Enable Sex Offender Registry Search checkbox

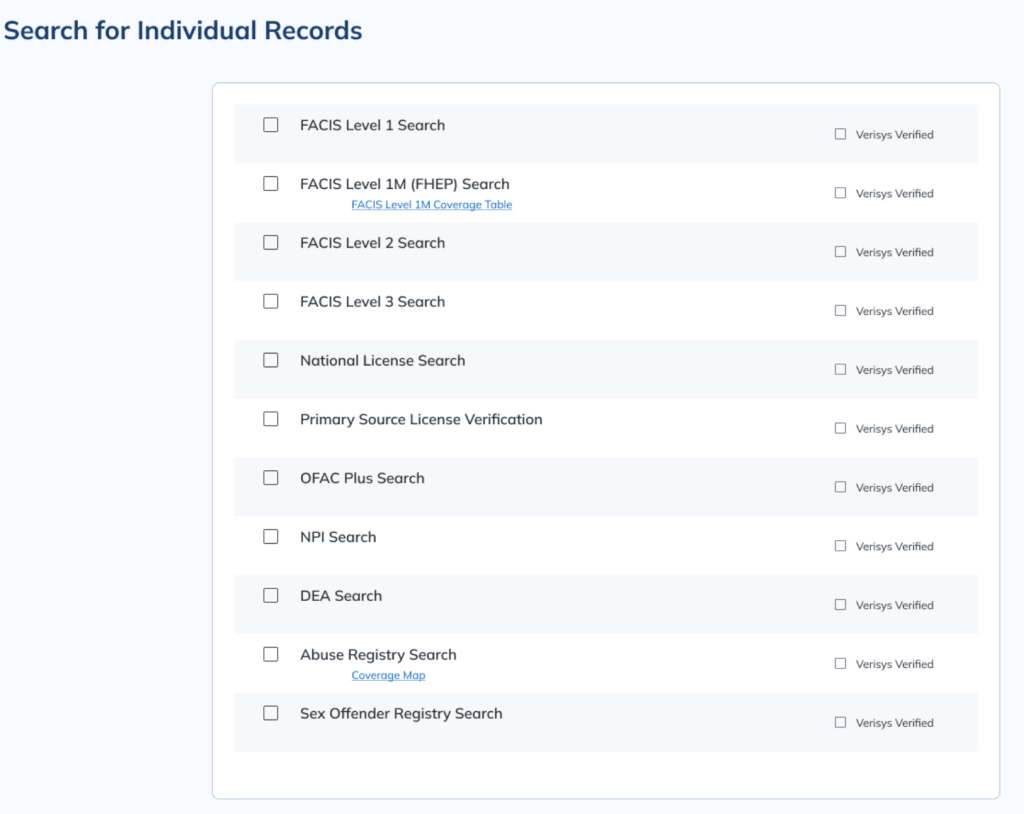tap(271, 713)
